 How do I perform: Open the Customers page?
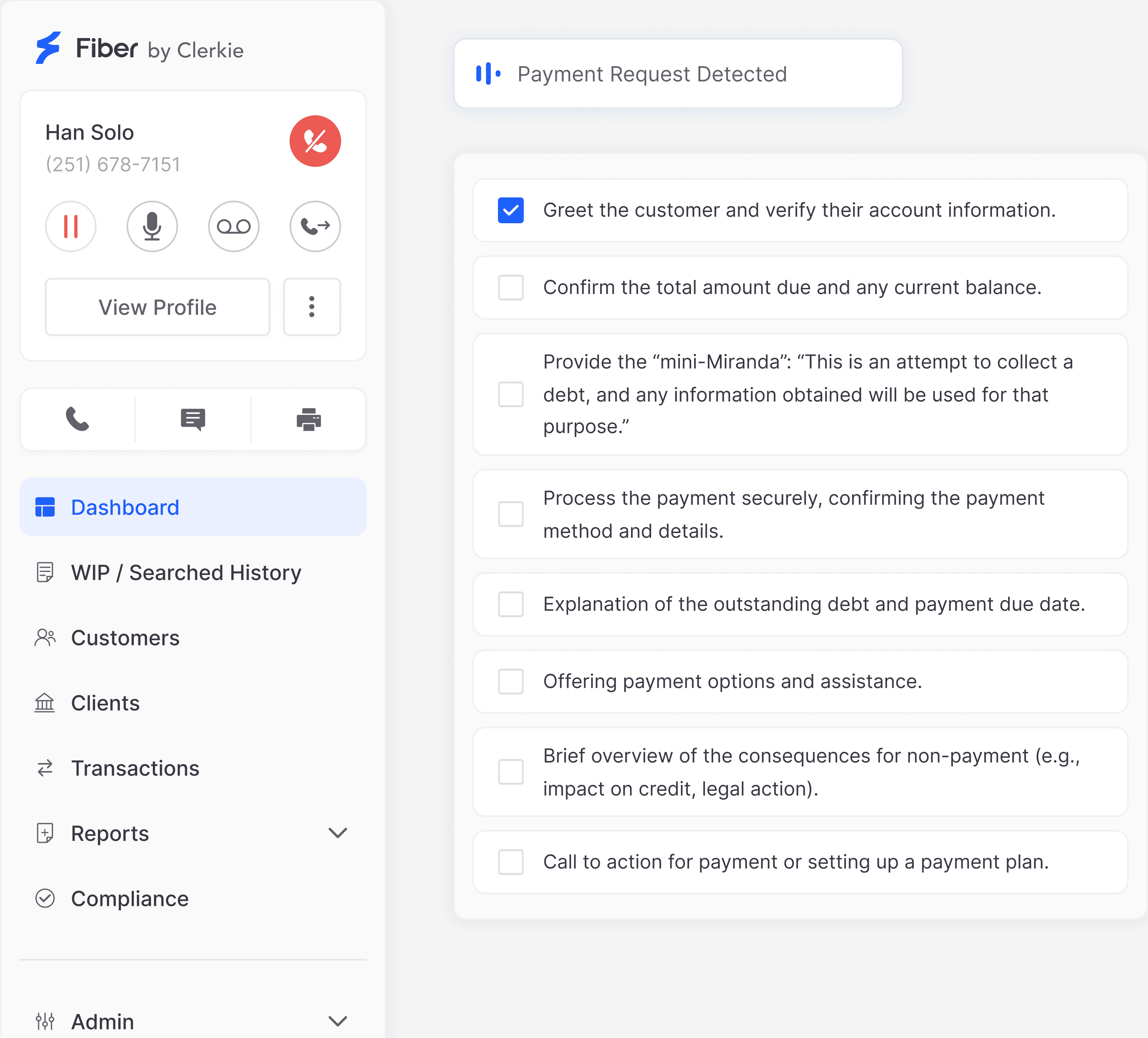[x=125, y=638]
